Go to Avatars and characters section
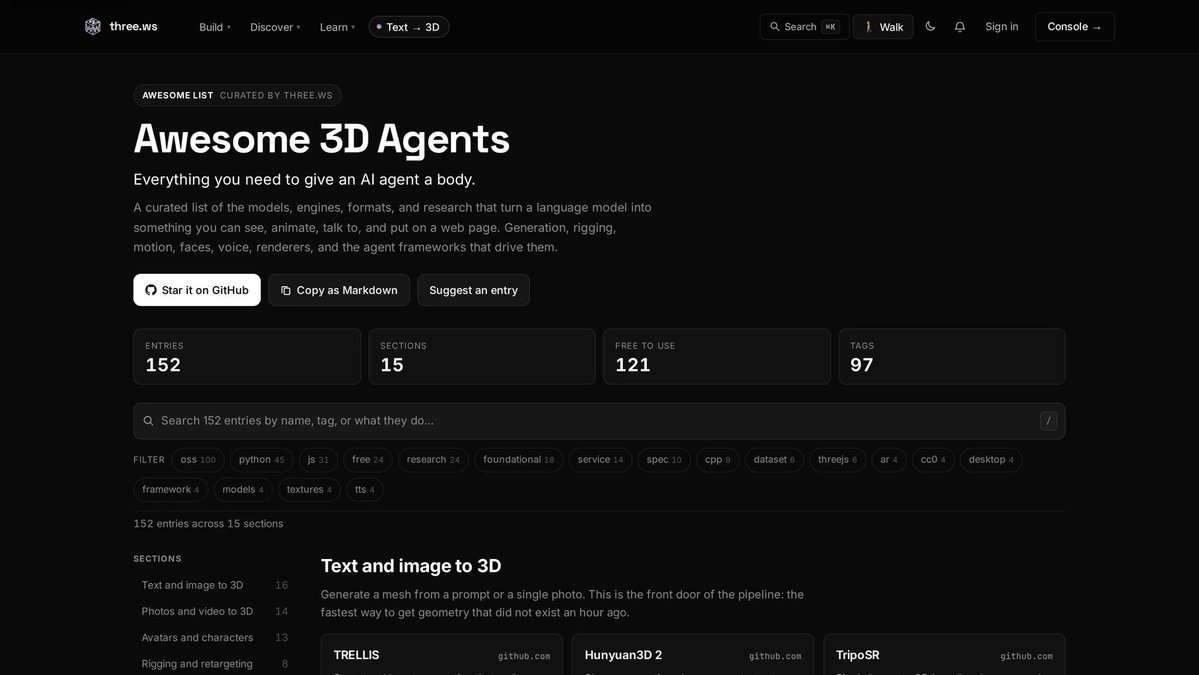Viewport: 1199px width, 675px height. point(215,638)
